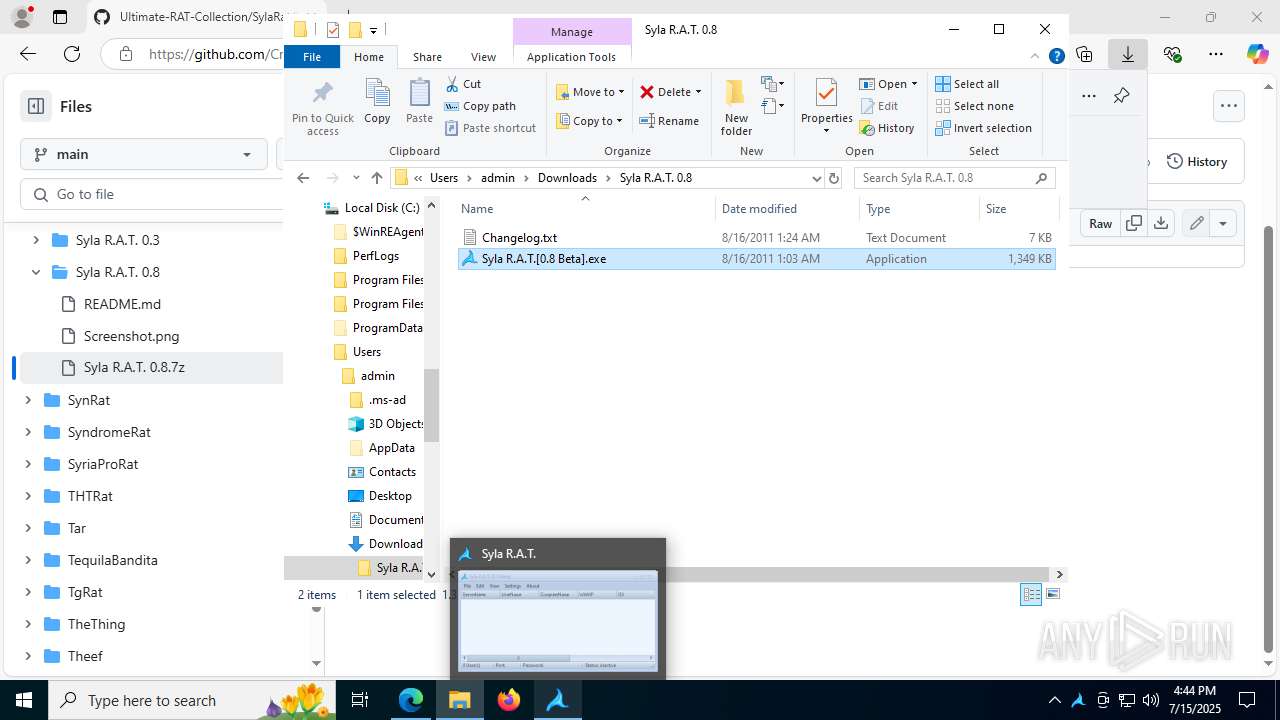1280x720 pixels.
Task: Switch to the View ribbon tab
Action: (x=483, y=57)
